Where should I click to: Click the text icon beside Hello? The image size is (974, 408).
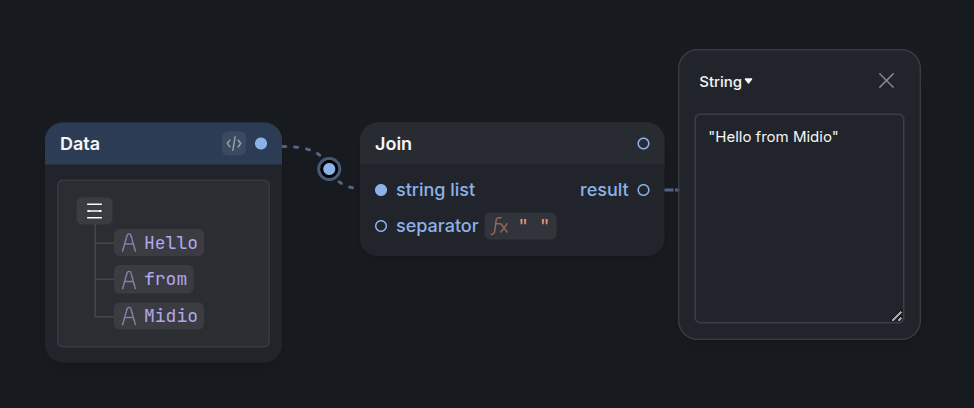(x=129, y=243)
